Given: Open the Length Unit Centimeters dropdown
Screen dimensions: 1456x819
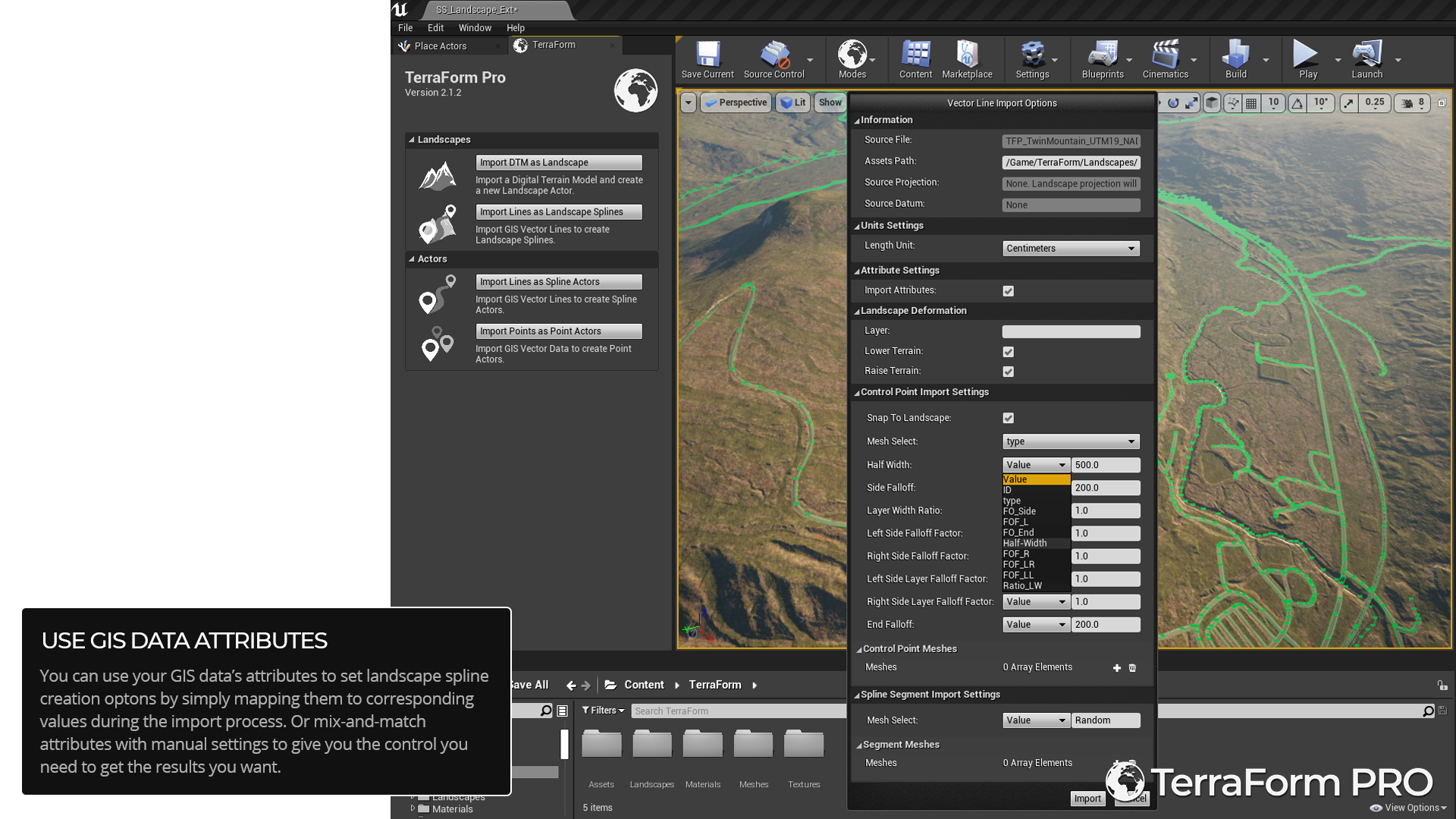Looking at the screenshot, I should click(x=1070, y=249).
